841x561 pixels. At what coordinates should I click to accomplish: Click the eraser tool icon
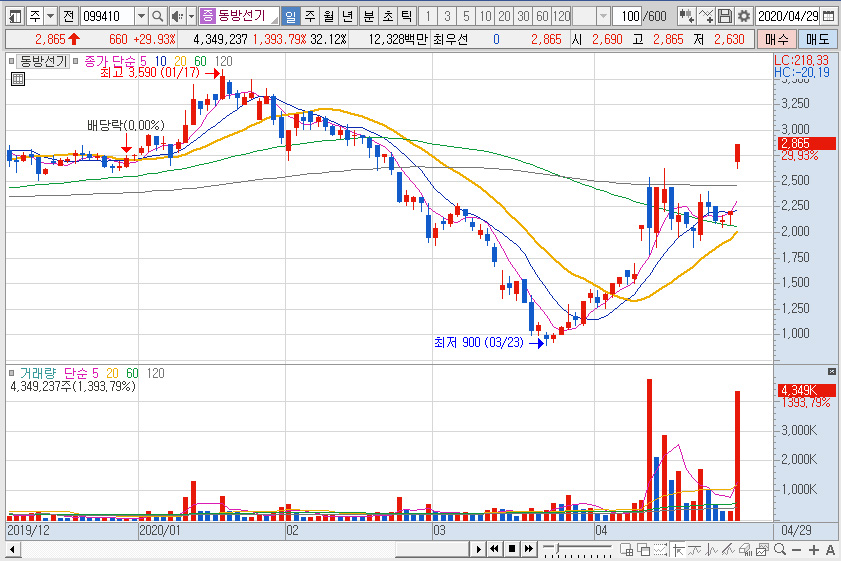(746, 549)
